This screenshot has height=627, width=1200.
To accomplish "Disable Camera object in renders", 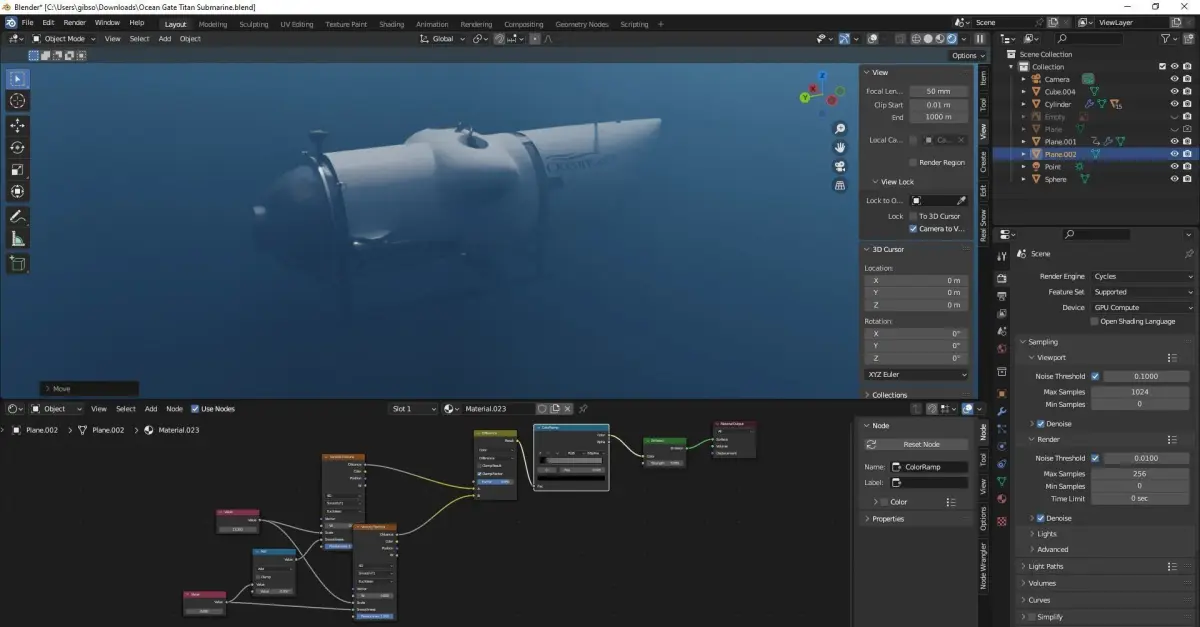I will 1187,79.
